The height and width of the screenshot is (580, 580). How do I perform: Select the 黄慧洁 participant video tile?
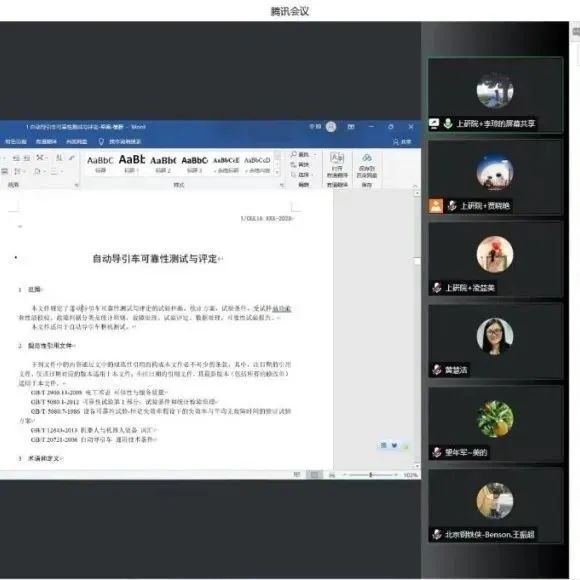tap(495, 341)
